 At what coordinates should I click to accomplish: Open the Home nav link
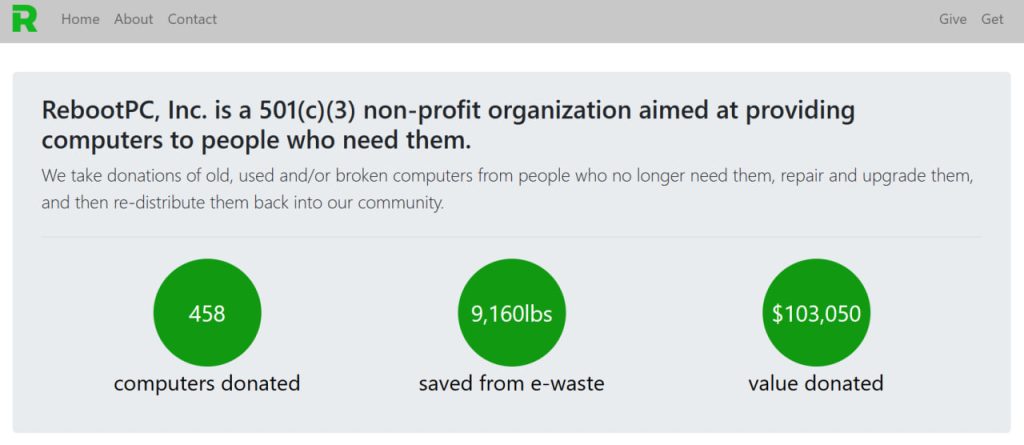pos(80,20)
